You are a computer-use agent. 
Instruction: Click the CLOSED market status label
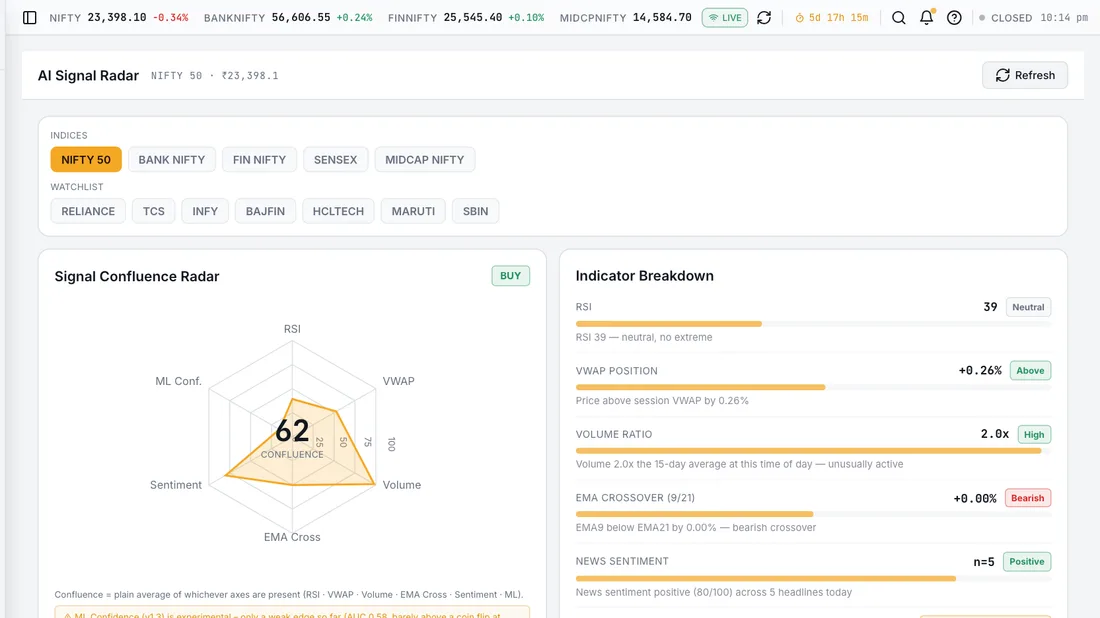click(1012, 18)
